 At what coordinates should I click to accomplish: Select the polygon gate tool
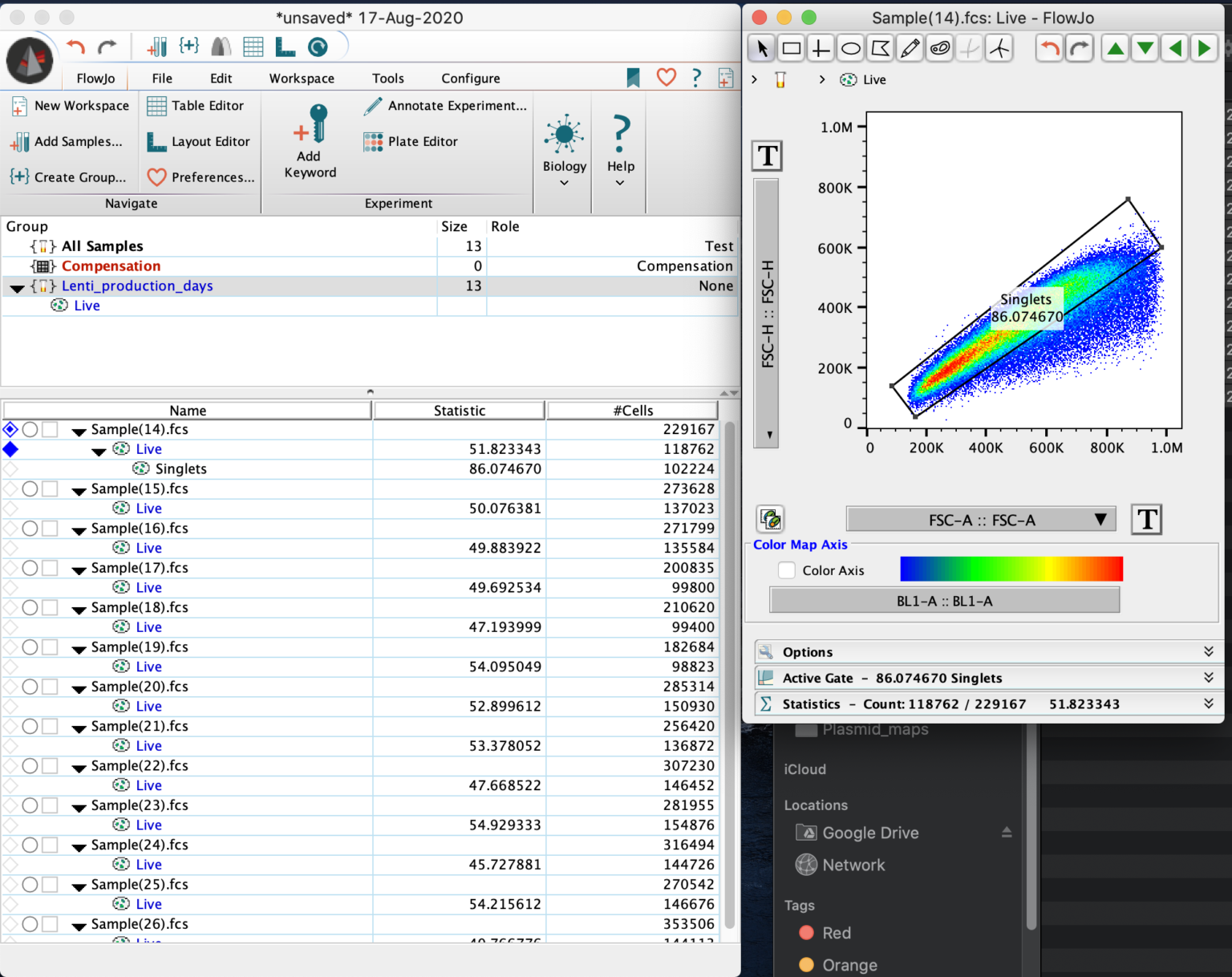(x=880, y=49)
